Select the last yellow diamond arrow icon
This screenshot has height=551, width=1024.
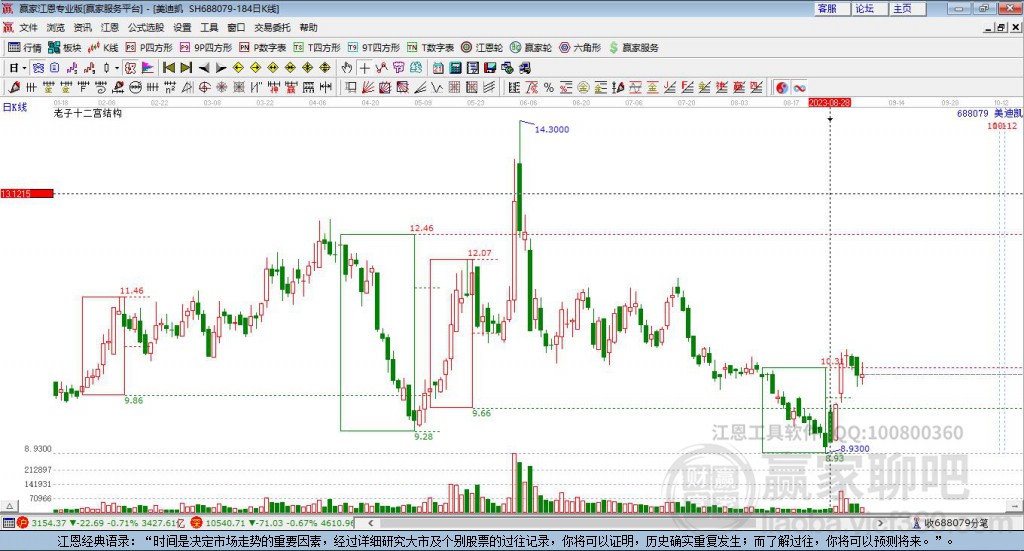pos(325,68)
